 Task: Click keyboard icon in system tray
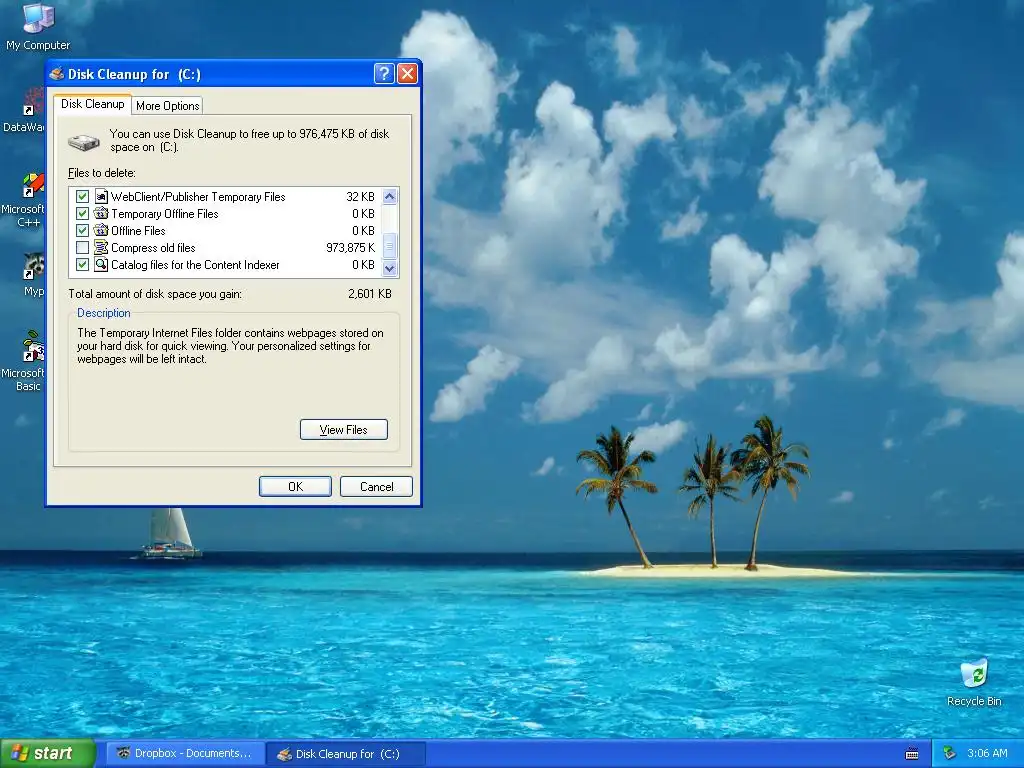[912, 754]
